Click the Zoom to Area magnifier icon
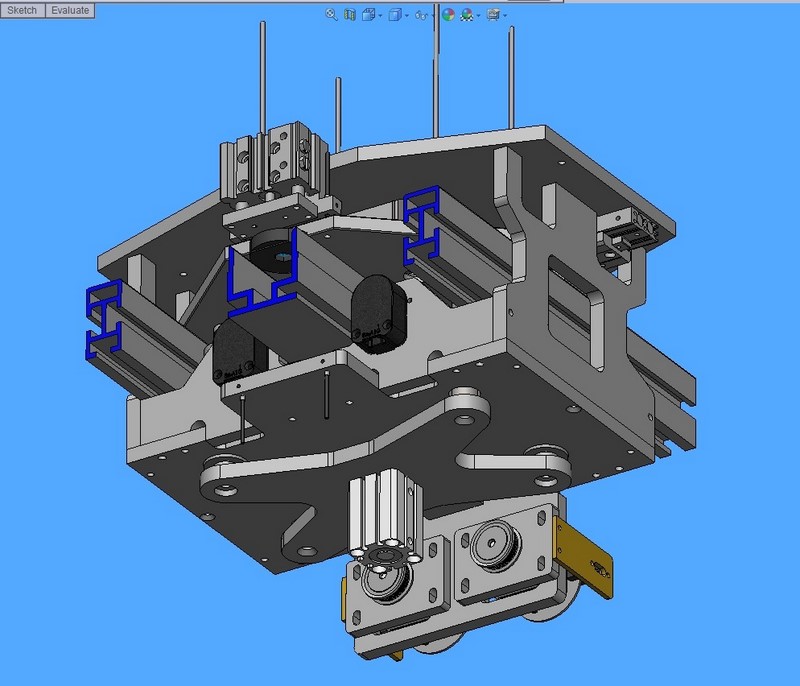Image resolution: width=800 pixels, height=686 pixels. [x=331, y=15]
